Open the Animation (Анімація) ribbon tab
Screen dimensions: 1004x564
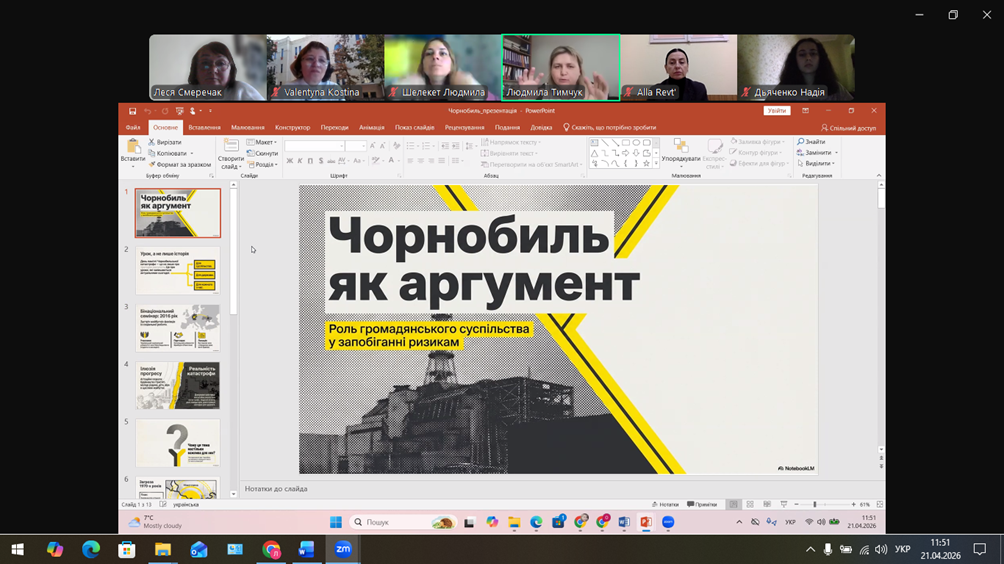click(x=371, y=128)
